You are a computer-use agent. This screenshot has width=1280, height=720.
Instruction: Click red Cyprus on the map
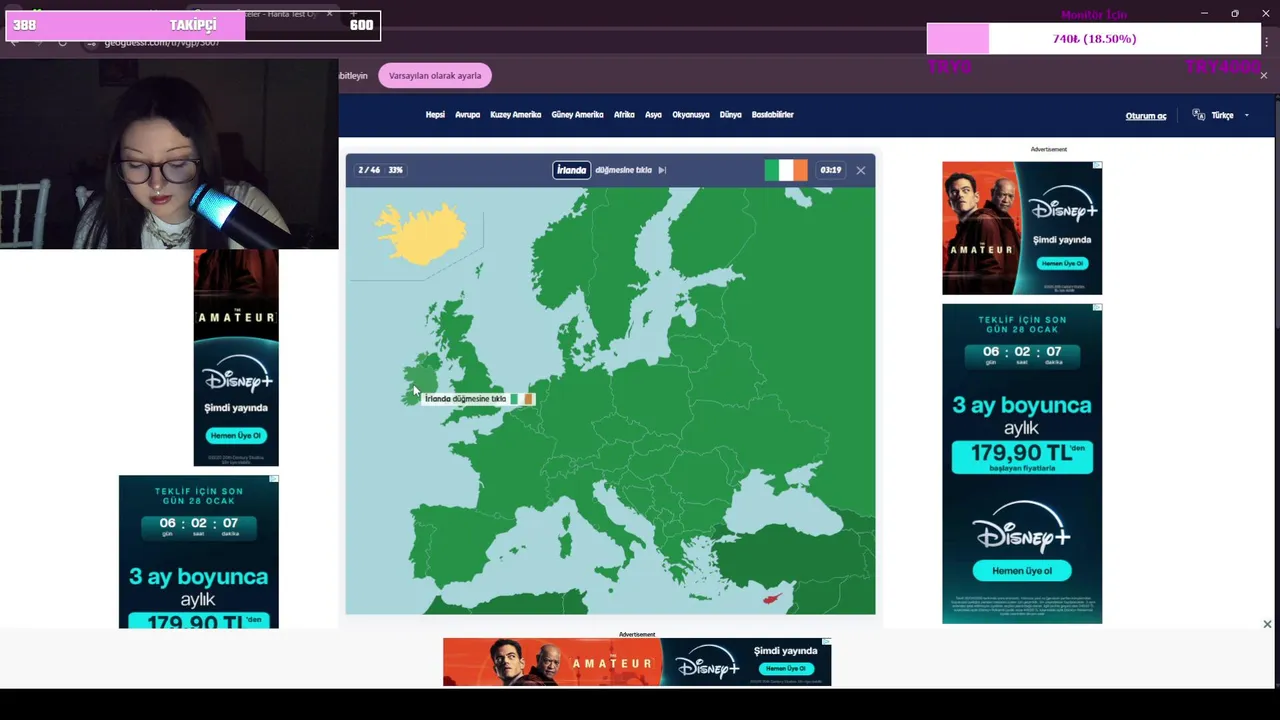tap(772, 598)
